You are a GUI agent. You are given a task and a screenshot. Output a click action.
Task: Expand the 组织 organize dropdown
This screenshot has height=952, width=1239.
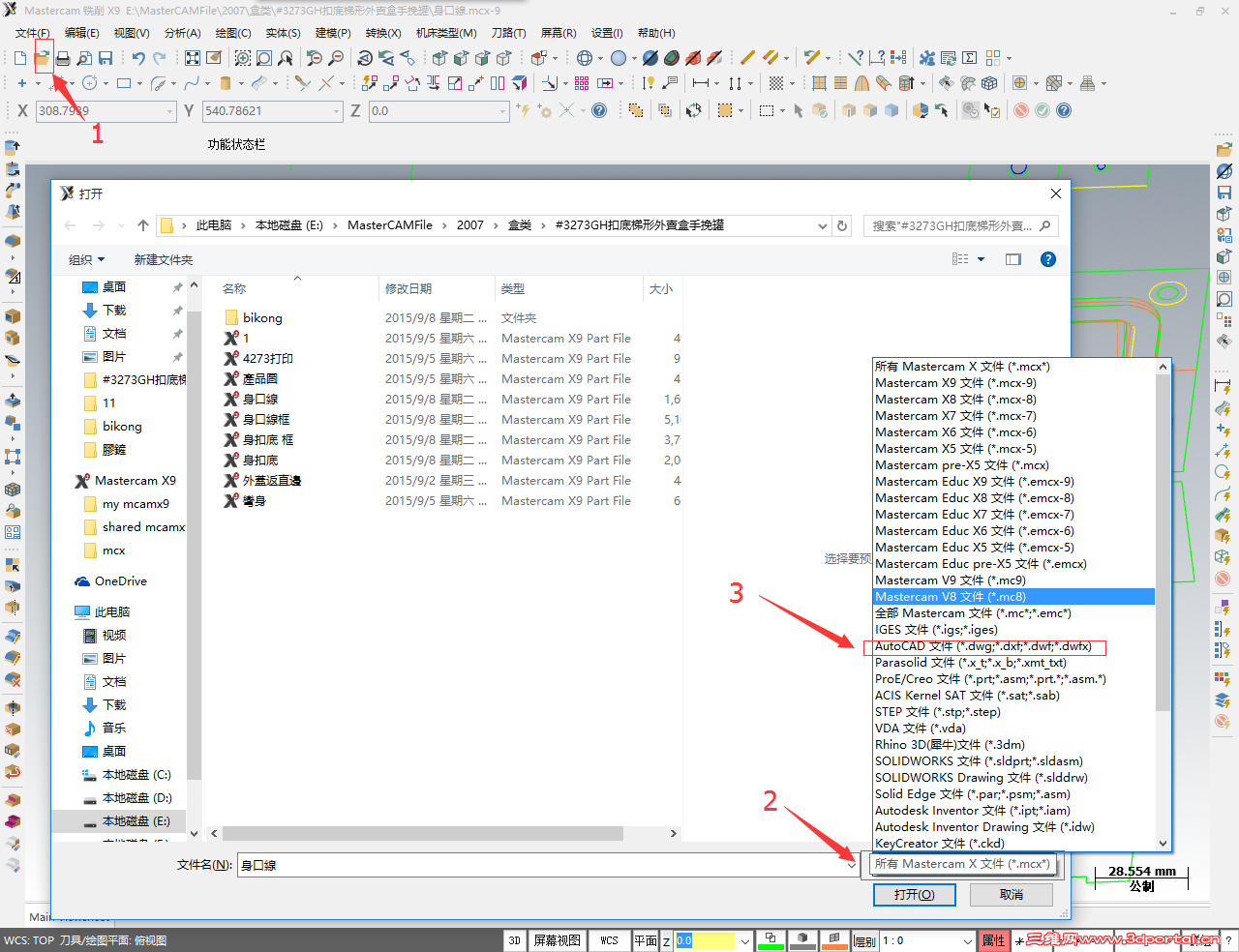(x=86, y=259)
